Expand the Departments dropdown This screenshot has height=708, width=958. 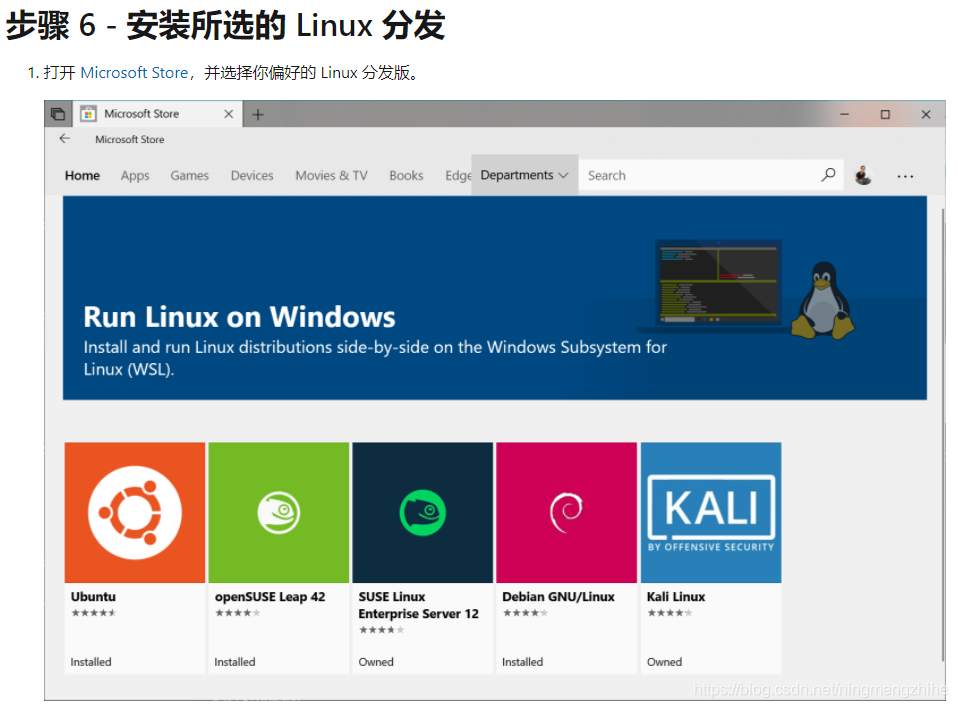click(x=524, y=175)
